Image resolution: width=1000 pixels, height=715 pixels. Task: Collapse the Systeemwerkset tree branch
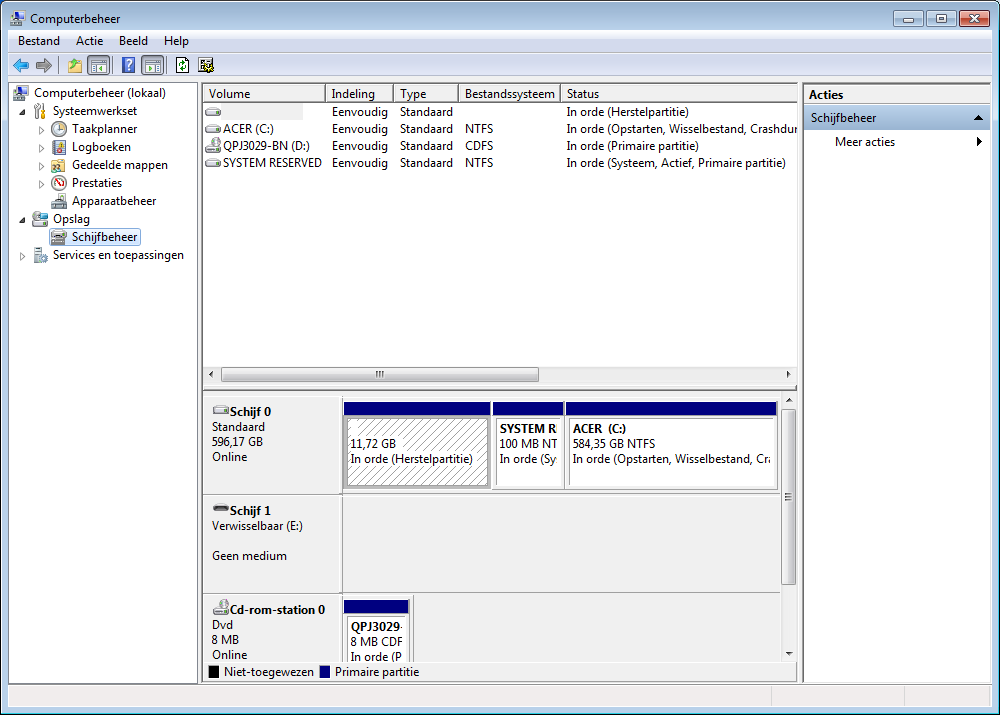[x=23, y=111]
